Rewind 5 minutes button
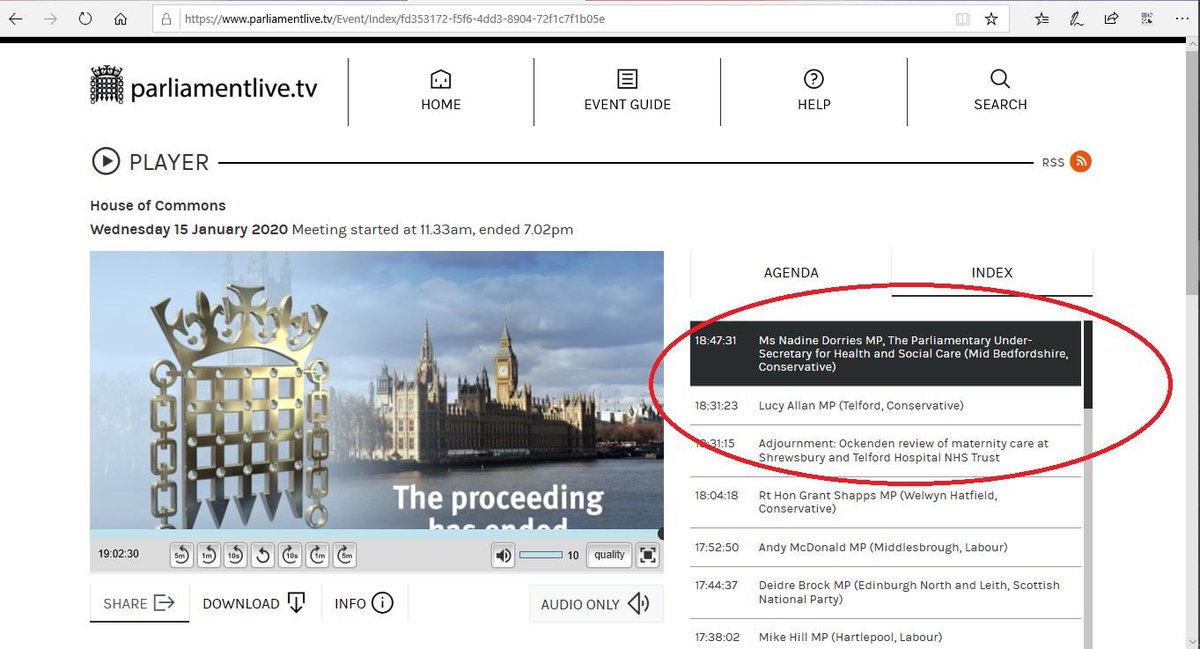Viewport: 1200px width, 649px height. point(181,555)
